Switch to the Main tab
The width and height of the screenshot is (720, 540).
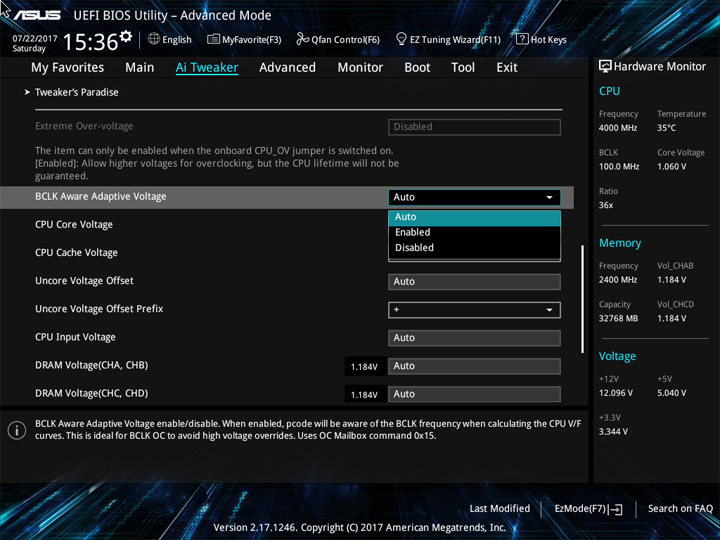tap(140, 68)
